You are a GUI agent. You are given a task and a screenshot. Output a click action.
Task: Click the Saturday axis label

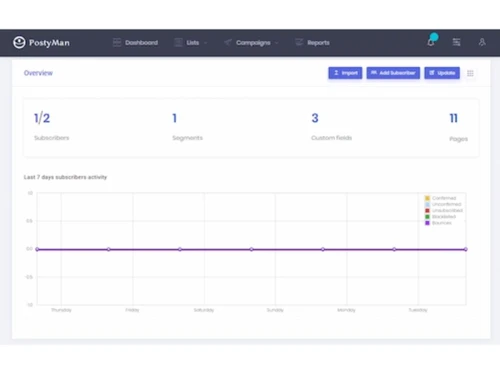[204, 310]
